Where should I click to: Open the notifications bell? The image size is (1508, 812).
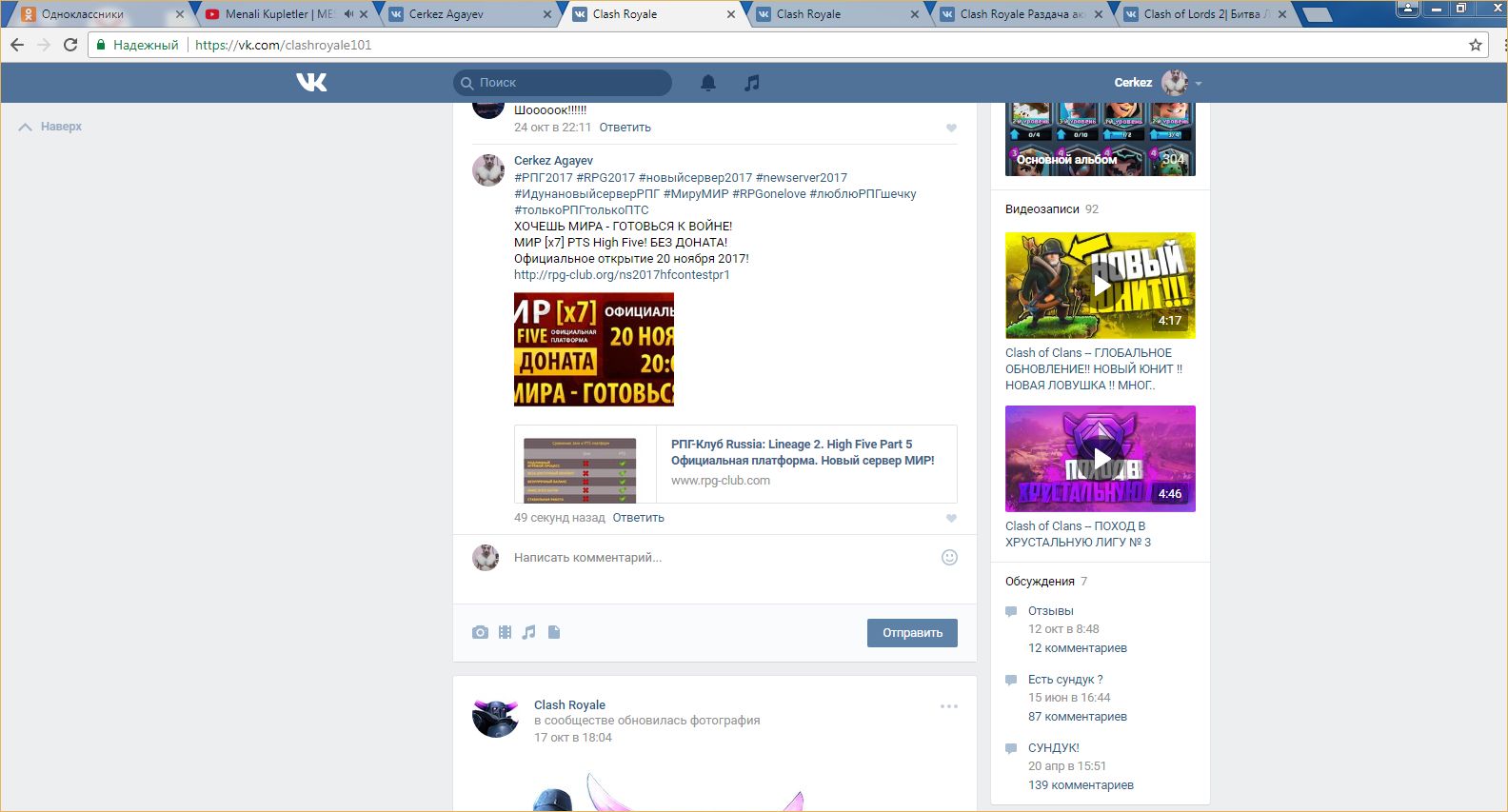(x=708, y=83)
